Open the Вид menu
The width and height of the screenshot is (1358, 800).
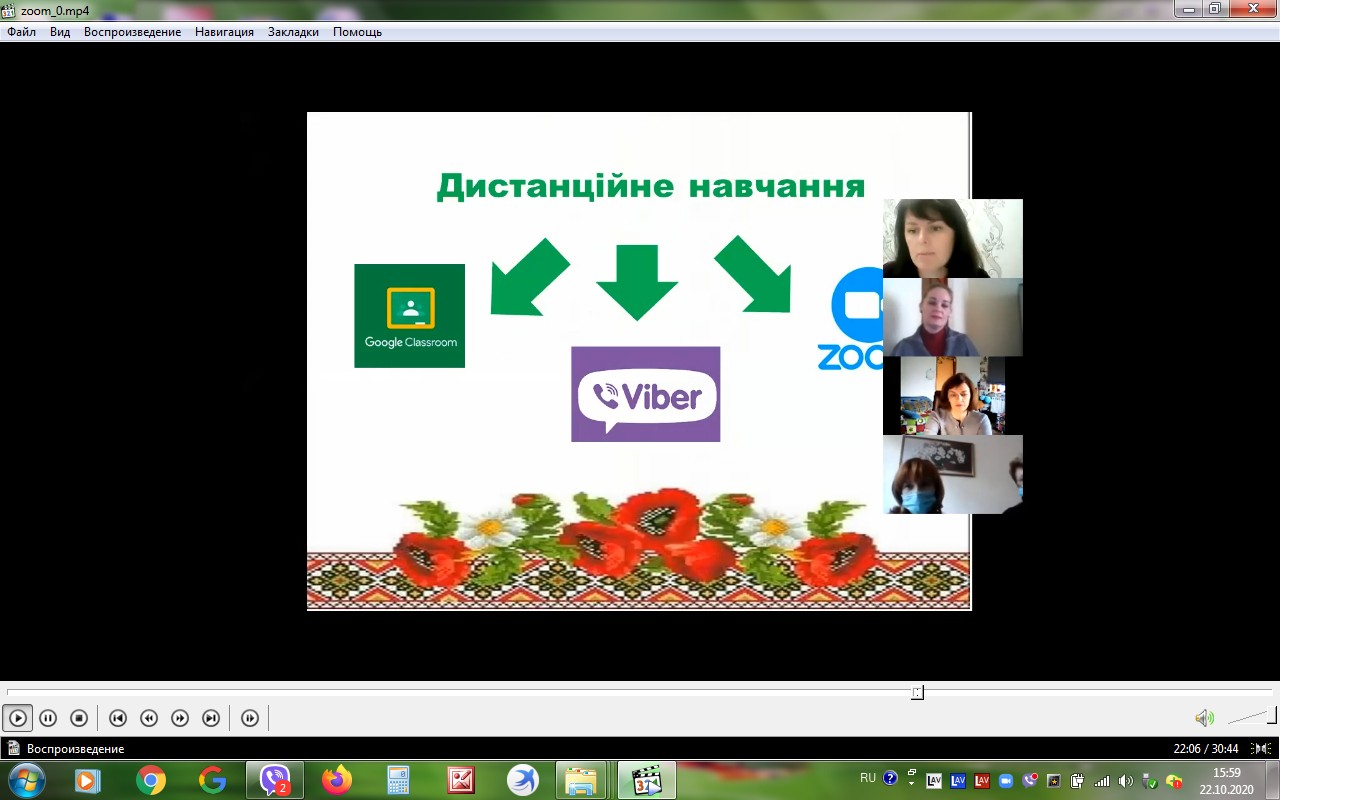(x=60, y=32)
